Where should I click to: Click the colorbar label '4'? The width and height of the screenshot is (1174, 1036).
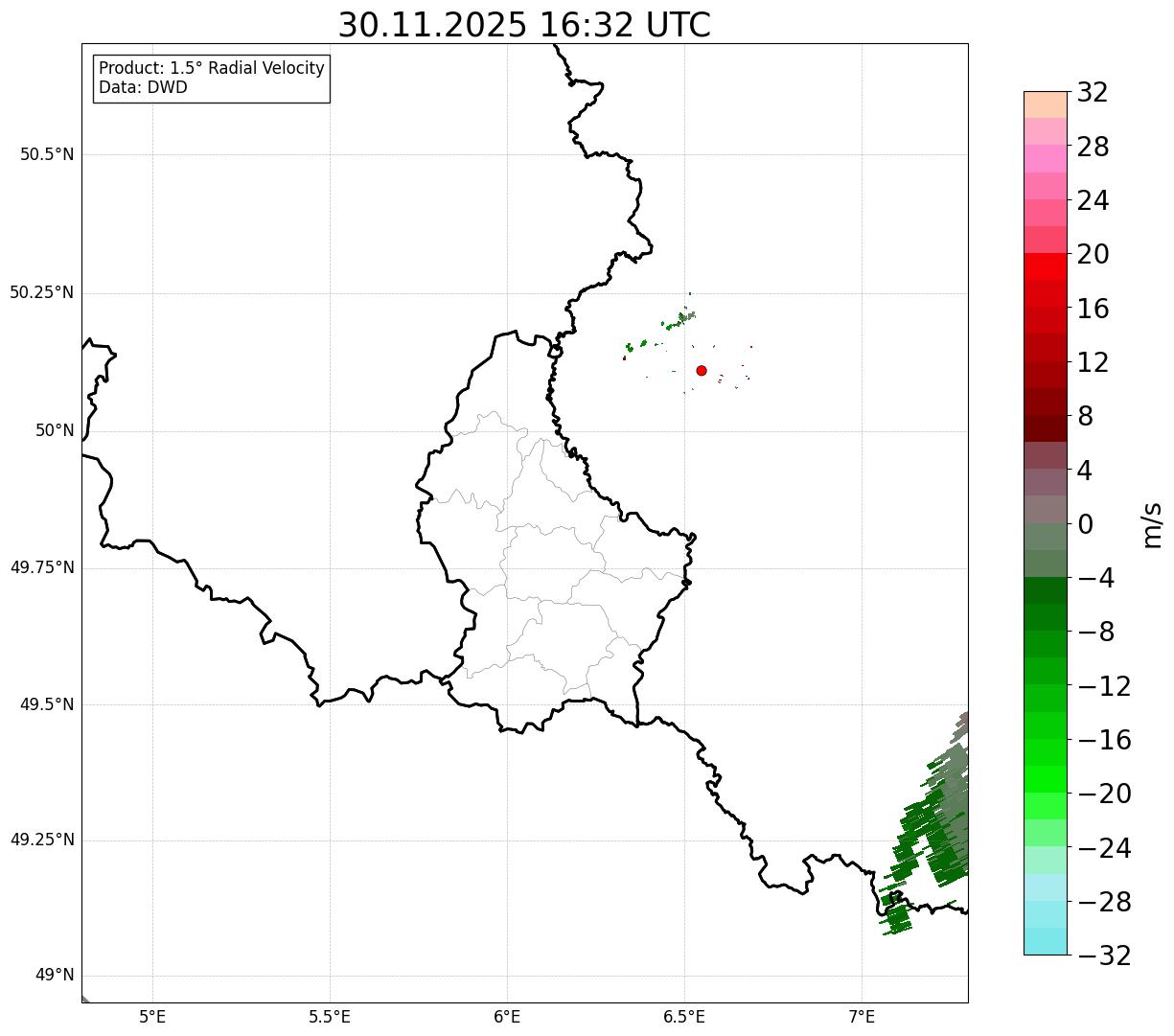tap(1085, 471)
